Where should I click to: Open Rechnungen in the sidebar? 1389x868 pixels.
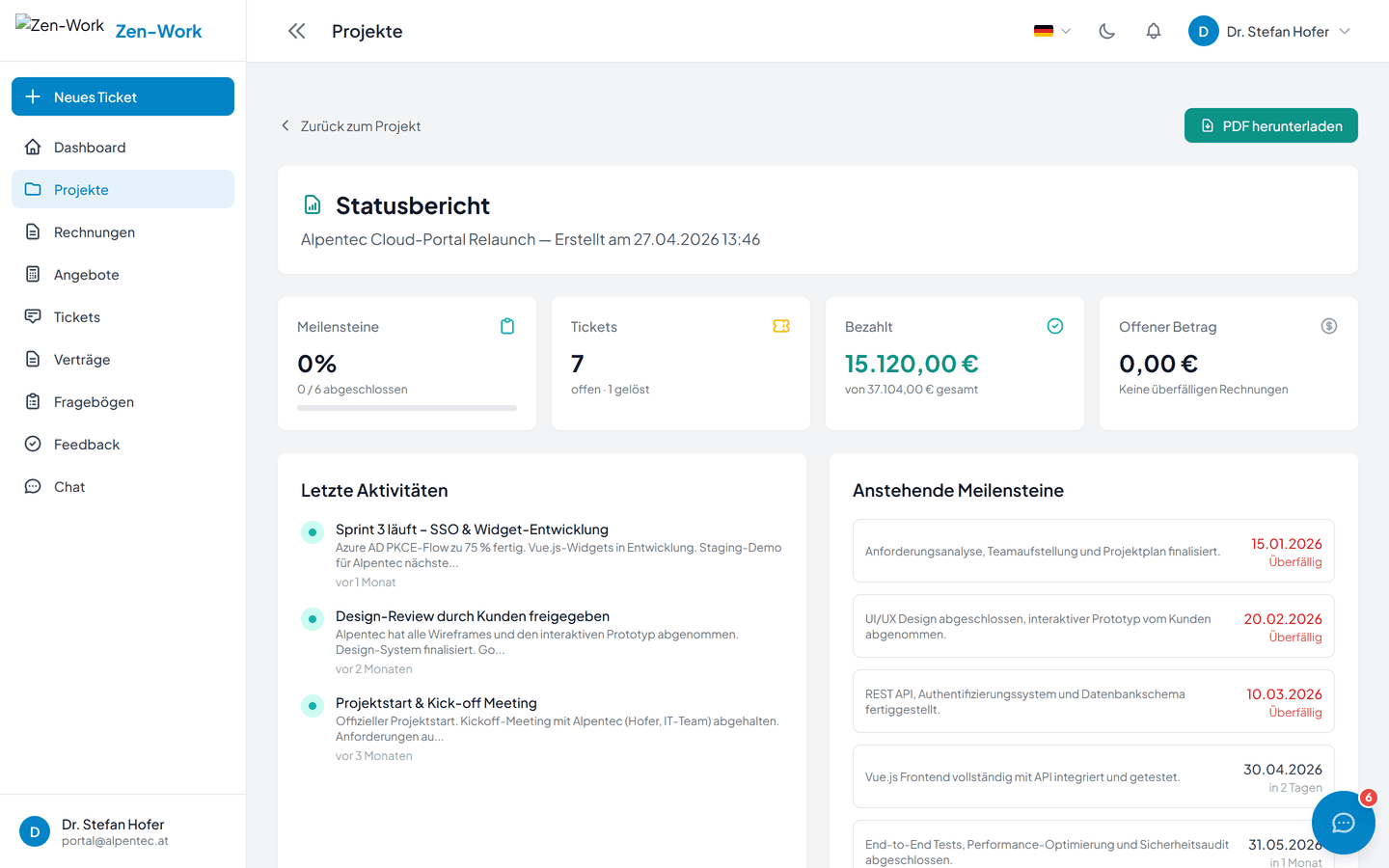[x=123, y=231]
